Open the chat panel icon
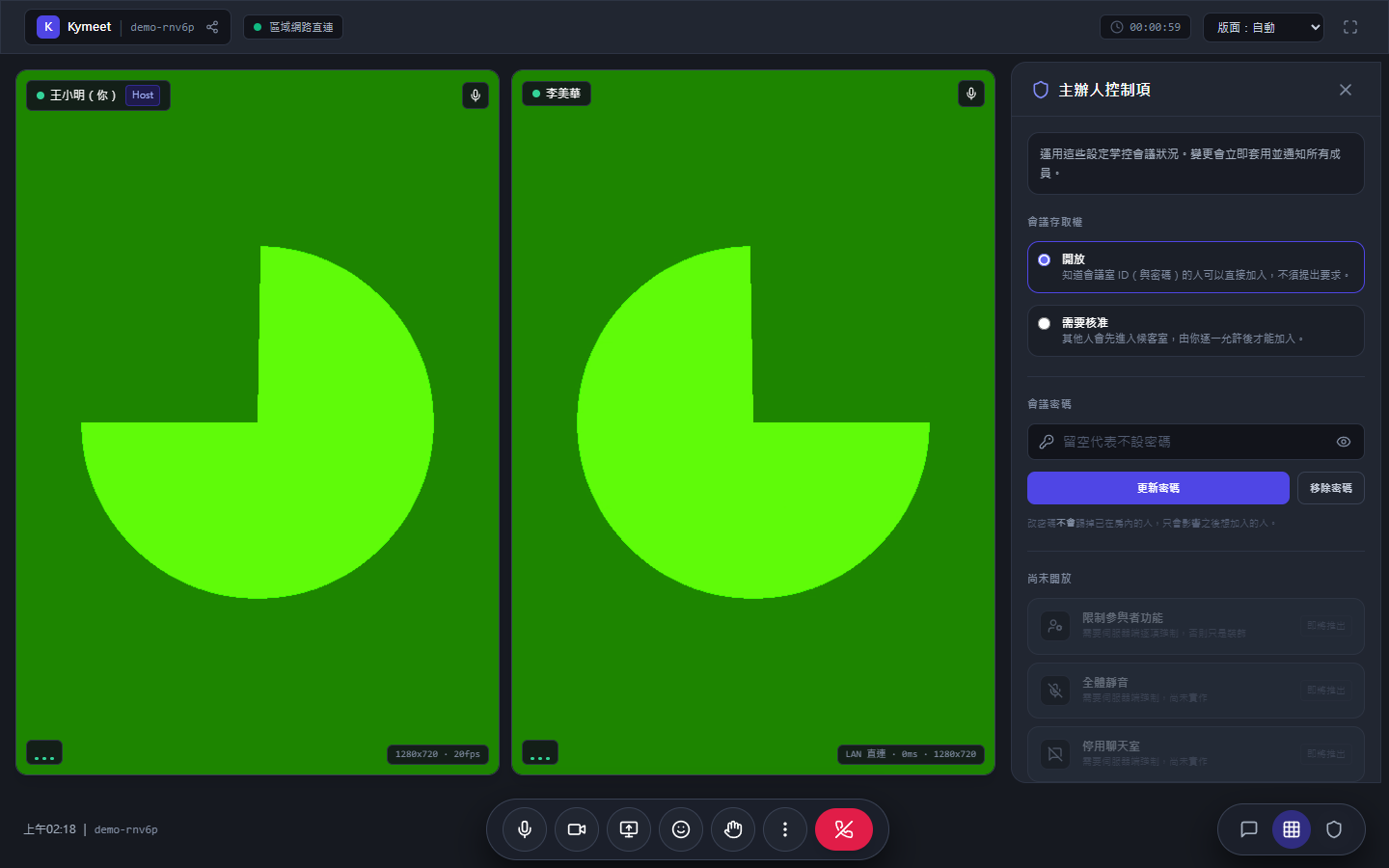 (x=1249, y=829)
